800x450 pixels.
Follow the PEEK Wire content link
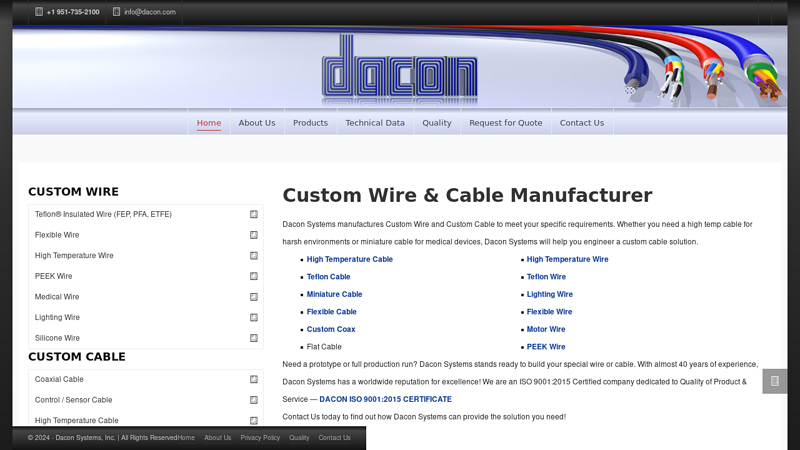point(546,346)
